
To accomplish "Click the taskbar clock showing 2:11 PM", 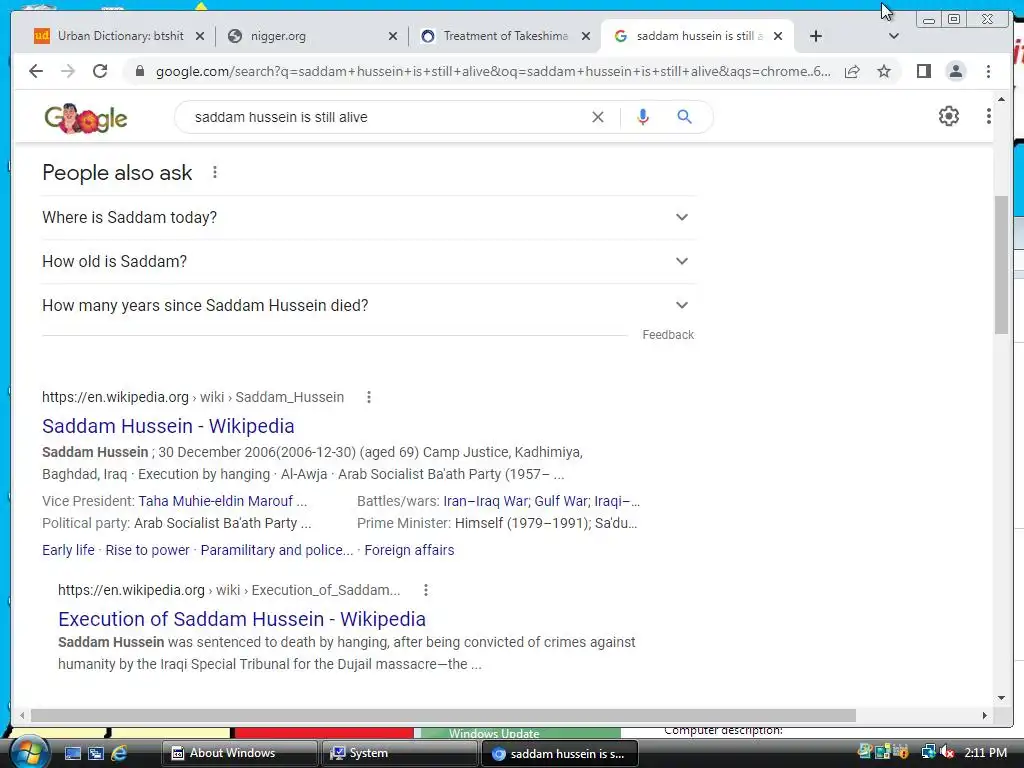I will click(x=985, y=752).
